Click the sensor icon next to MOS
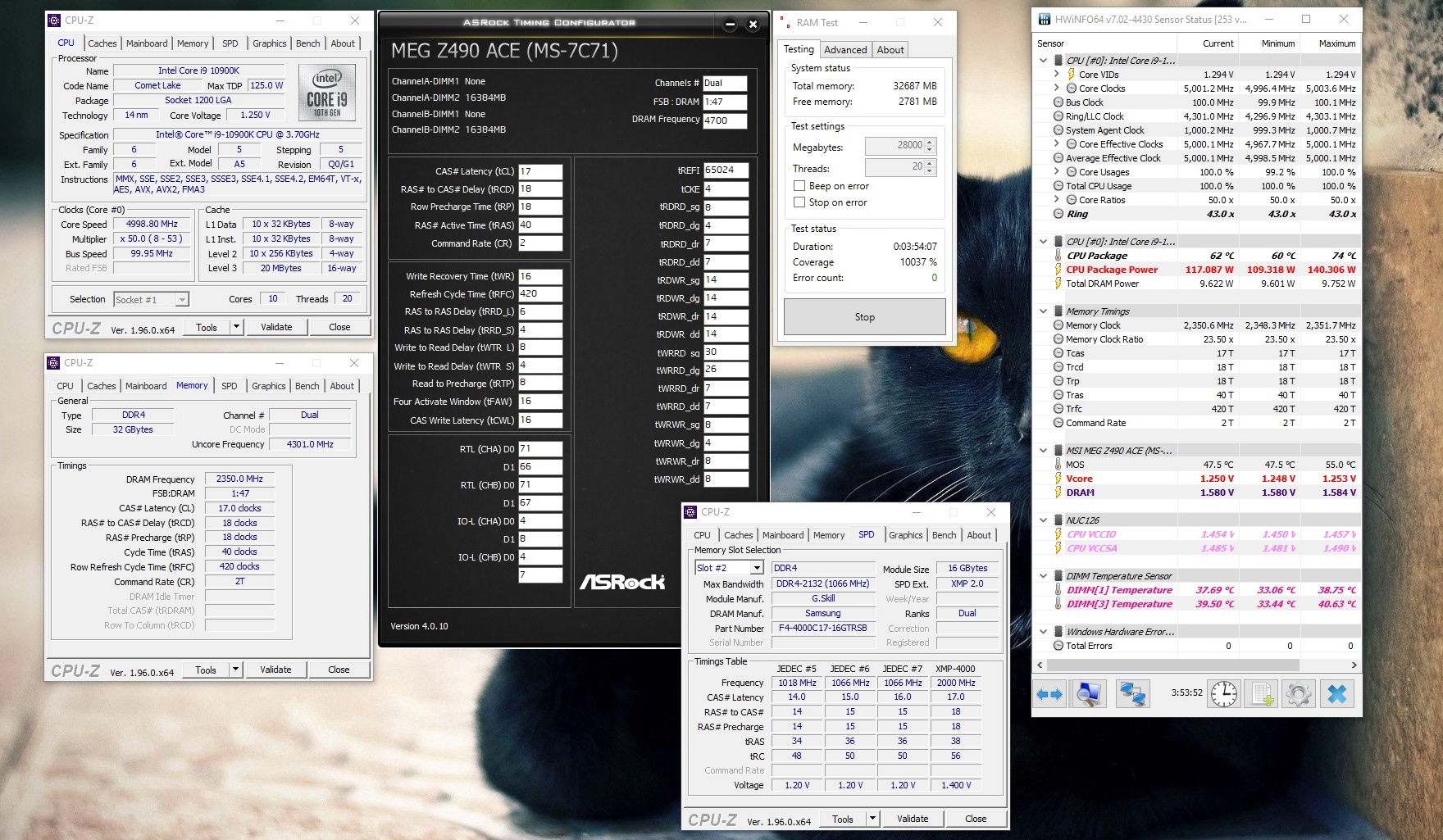 [1058, 465]
